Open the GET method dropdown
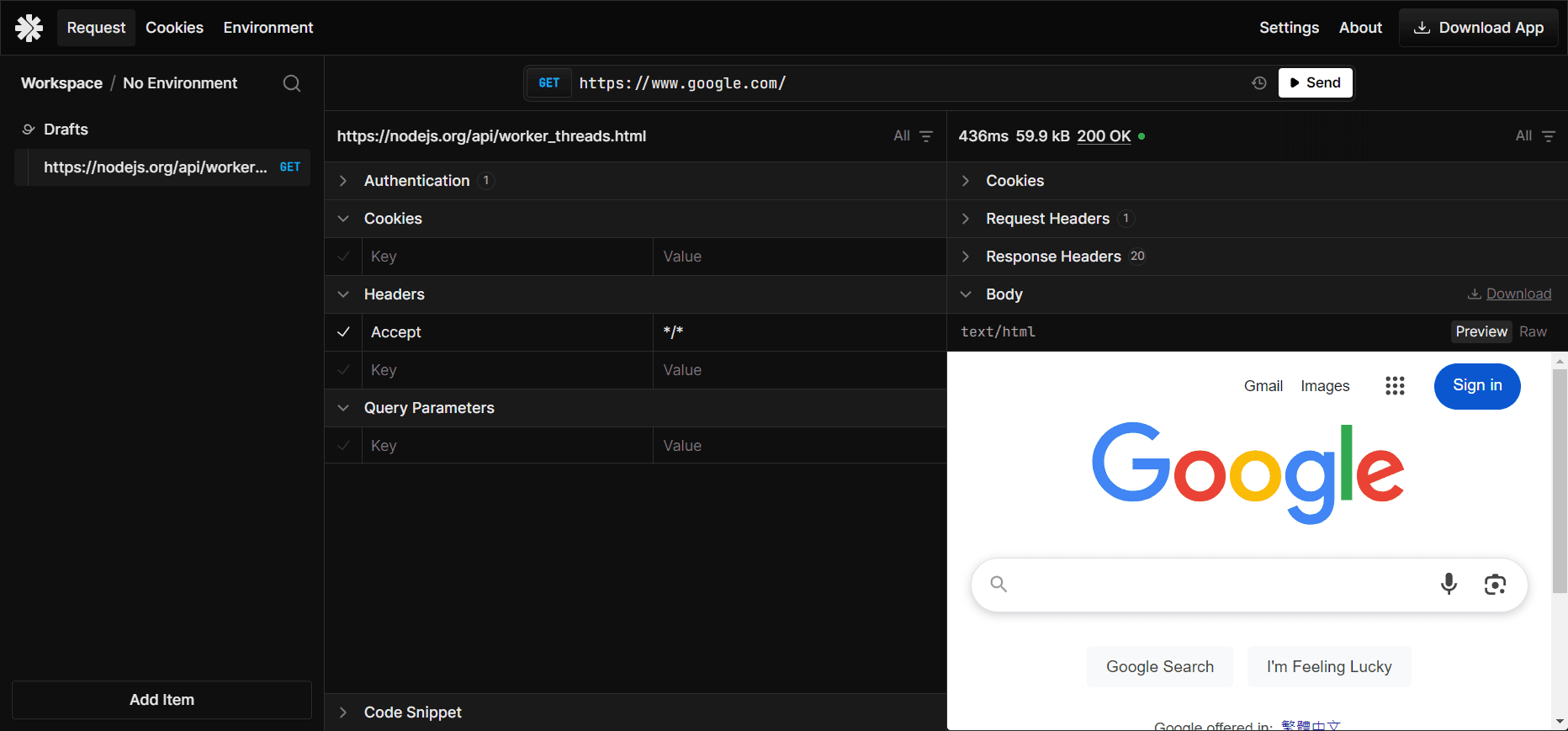This screenshot has height=731, width=1568. click(549, 83)
